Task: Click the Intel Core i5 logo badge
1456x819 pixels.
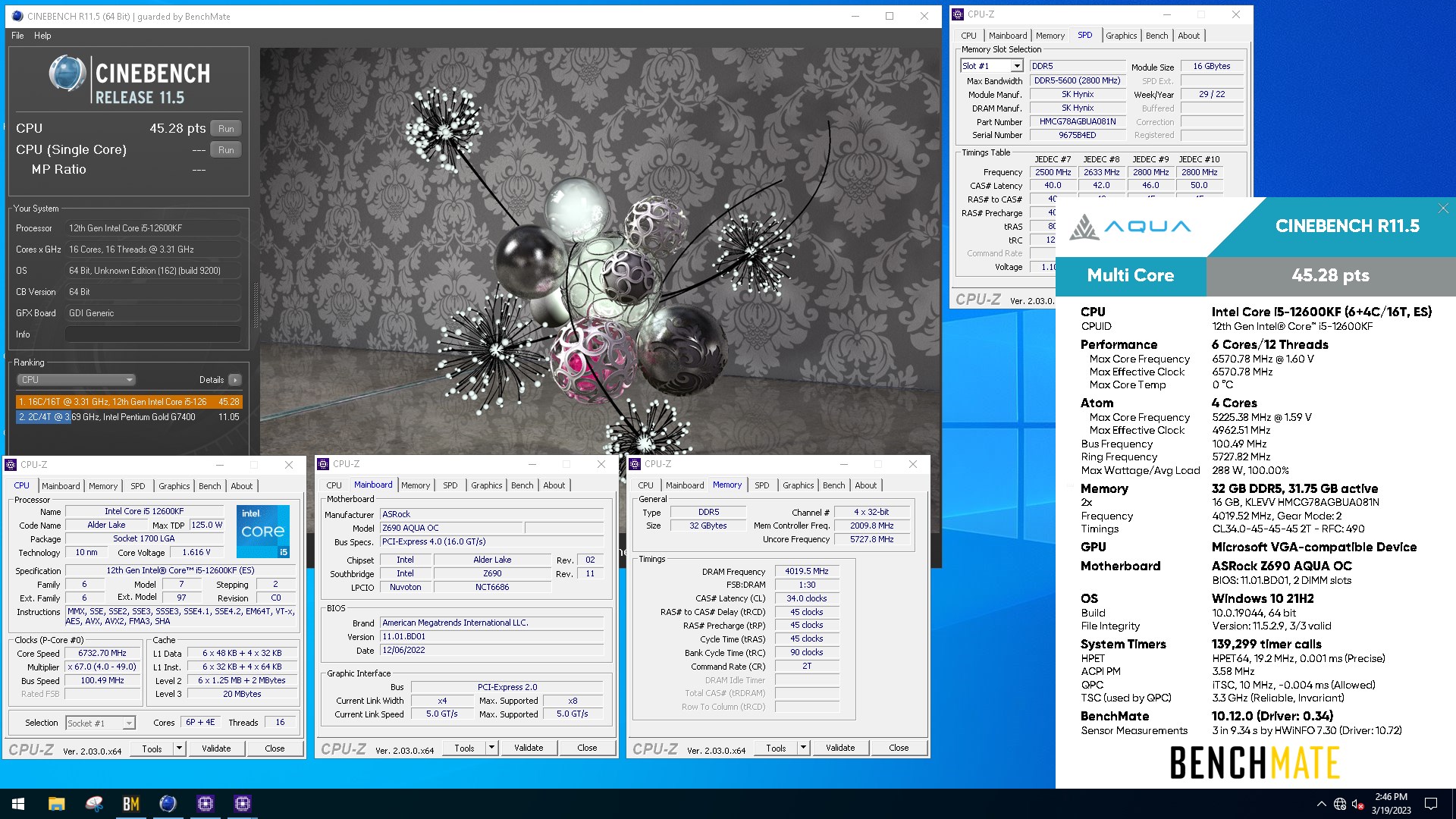Action: [263, 532]
